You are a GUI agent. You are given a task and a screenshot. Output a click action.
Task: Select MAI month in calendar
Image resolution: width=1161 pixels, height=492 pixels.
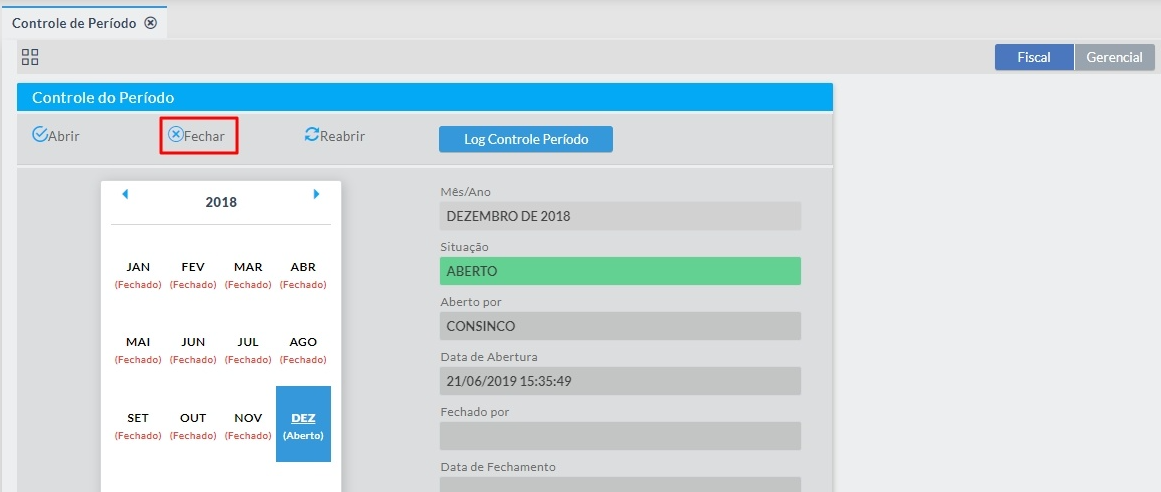(138, 350)
